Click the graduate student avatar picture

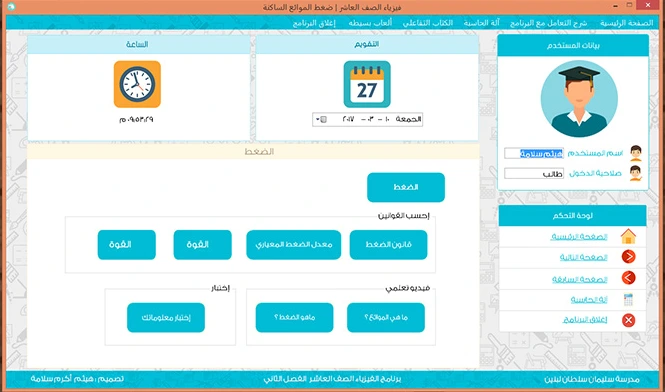click(x=579, y=98)
